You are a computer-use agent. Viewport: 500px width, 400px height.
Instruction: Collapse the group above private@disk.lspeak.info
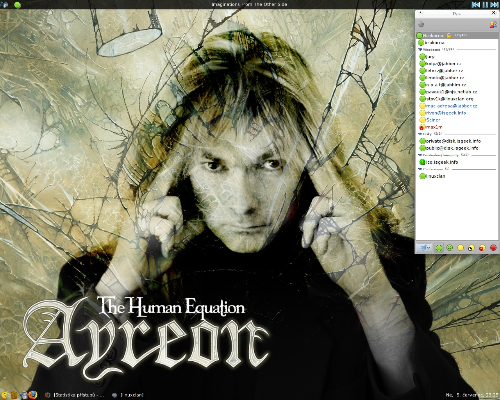pyautogui.click(x=420, y=134)
